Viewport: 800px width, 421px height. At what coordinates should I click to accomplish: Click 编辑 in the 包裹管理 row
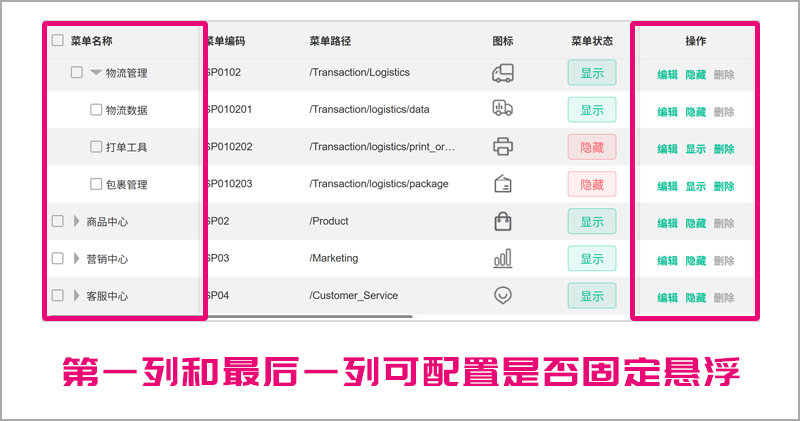(667, 186)
